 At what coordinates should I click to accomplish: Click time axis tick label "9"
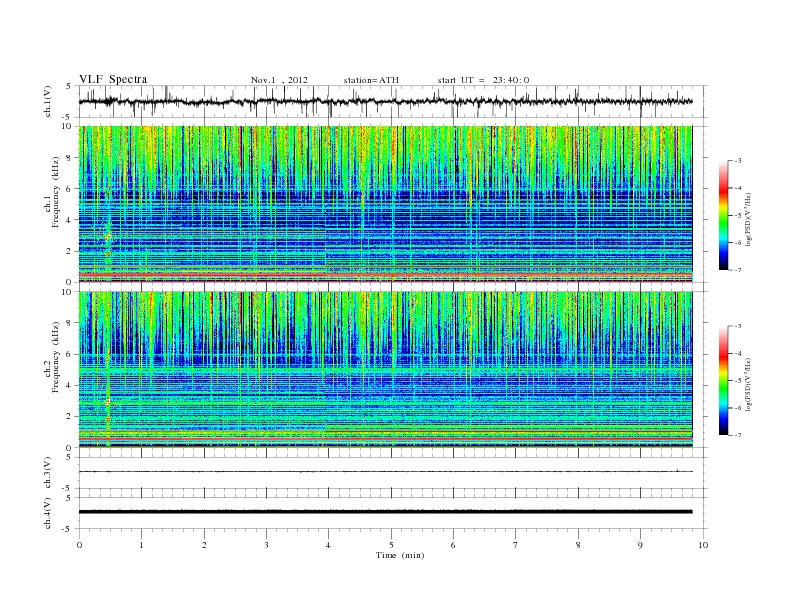[640, 545]
